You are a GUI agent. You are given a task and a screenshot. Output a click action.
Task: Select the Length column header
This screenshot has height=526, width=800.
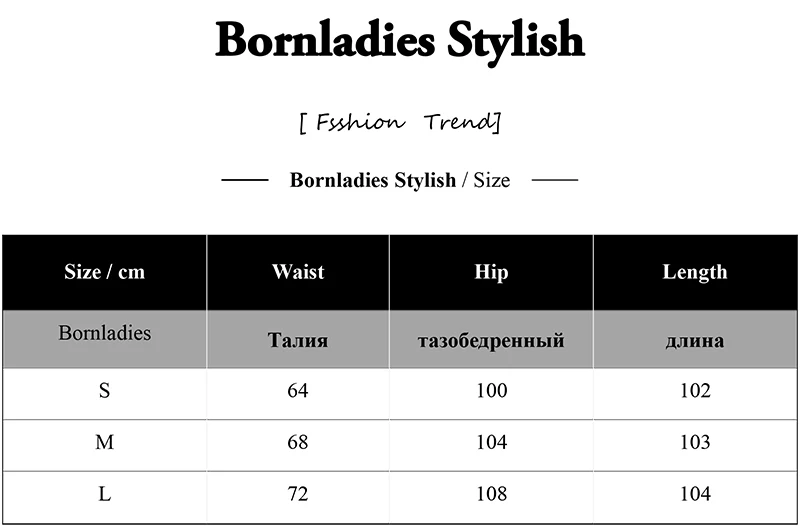(x=695, y=272)
